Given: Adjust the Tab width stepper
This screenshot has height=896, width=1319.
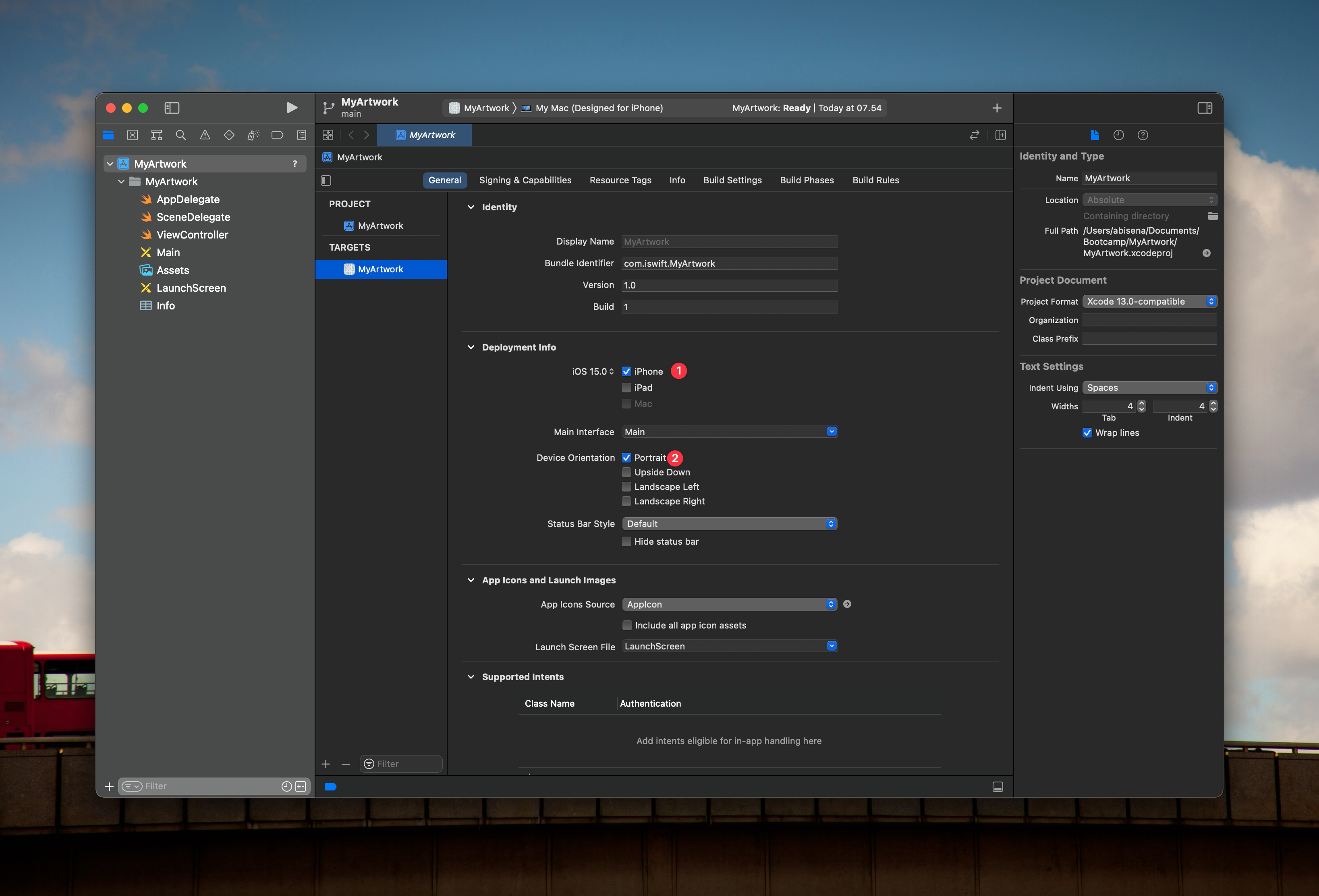Looking at the screenshot, I should (x=1141, y=406).
